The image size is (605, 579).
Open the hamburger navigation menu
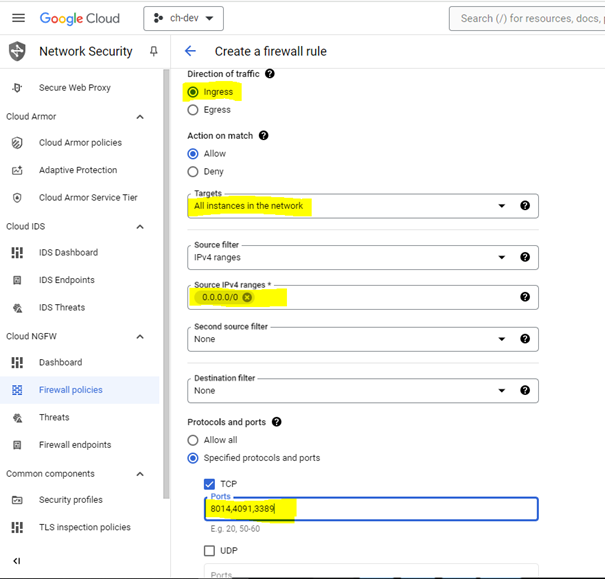(18, 18)
